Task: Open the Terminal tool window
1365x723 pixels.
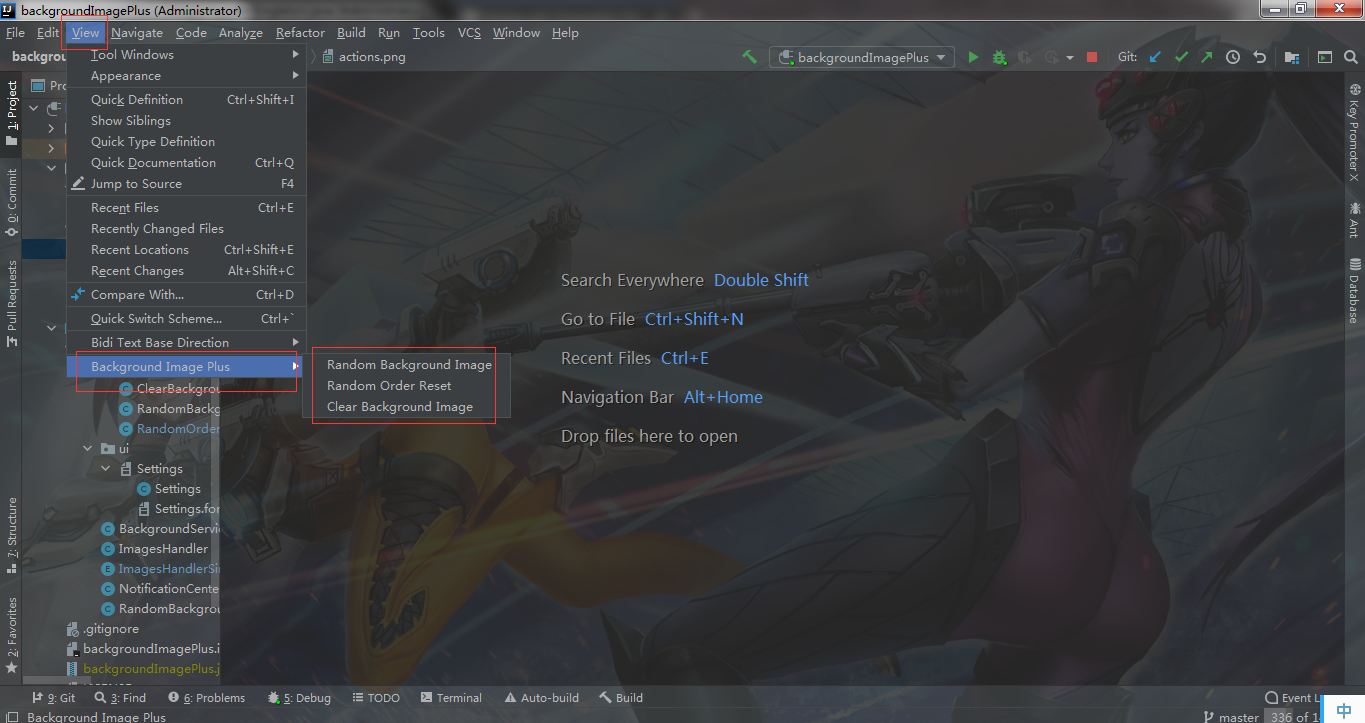Action: coord(451,698)
